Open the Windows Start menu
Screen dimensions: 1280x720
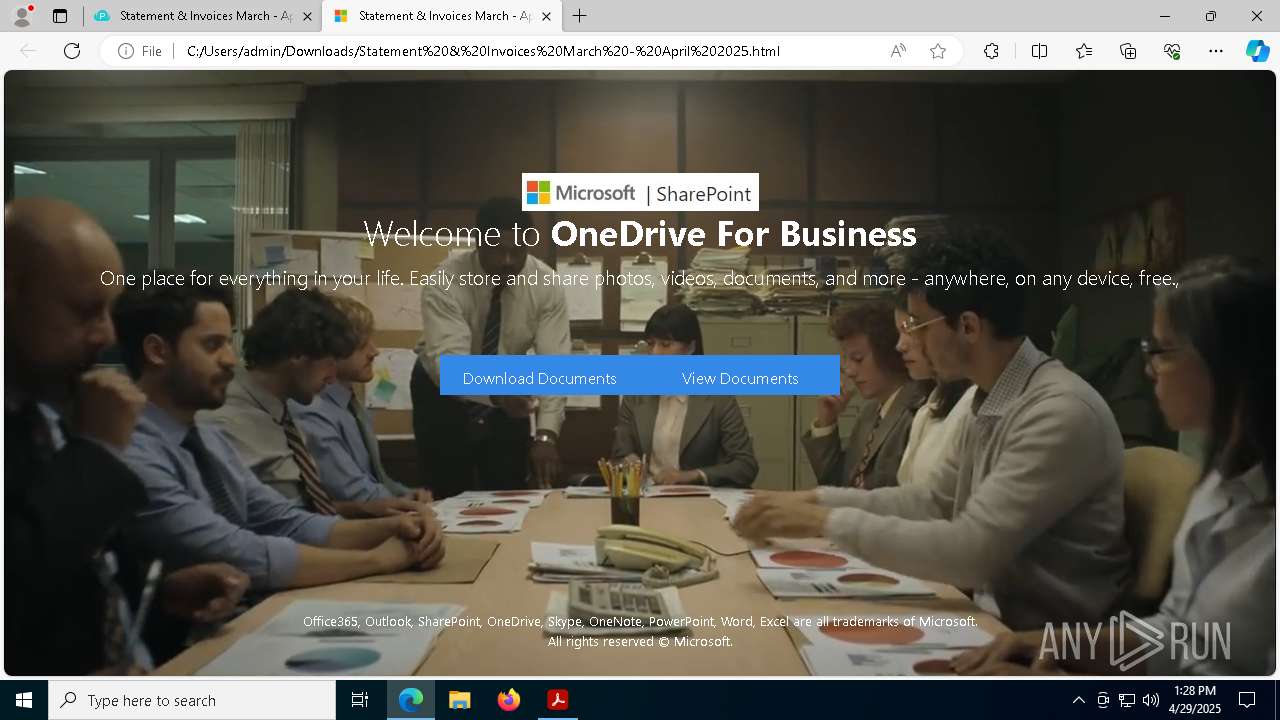24,700
